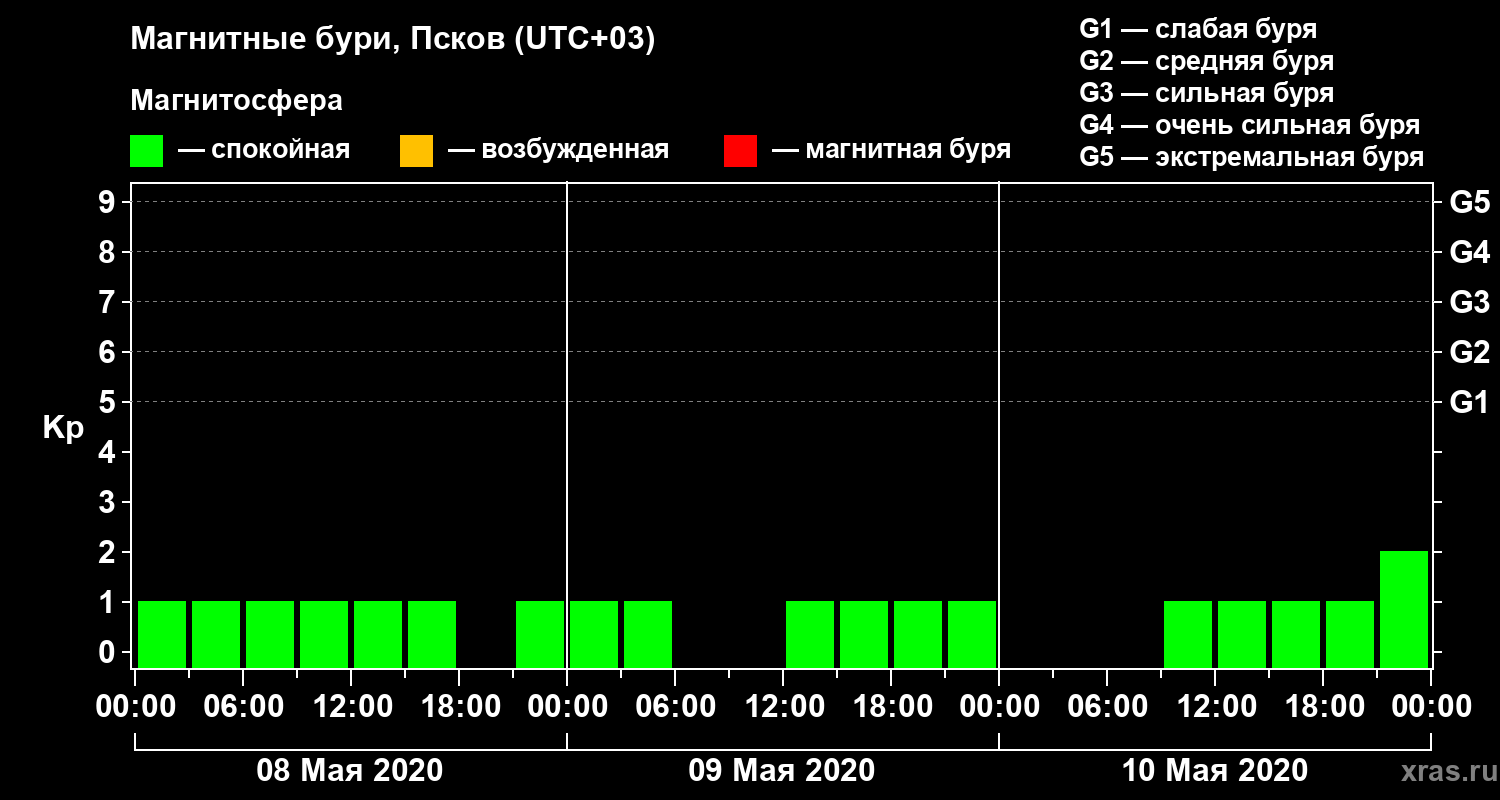Click the 12:00–15:00 bar on 09 Мая
Image resolution: width=1500 pixels, height=800 pixels.
point(810,634)
